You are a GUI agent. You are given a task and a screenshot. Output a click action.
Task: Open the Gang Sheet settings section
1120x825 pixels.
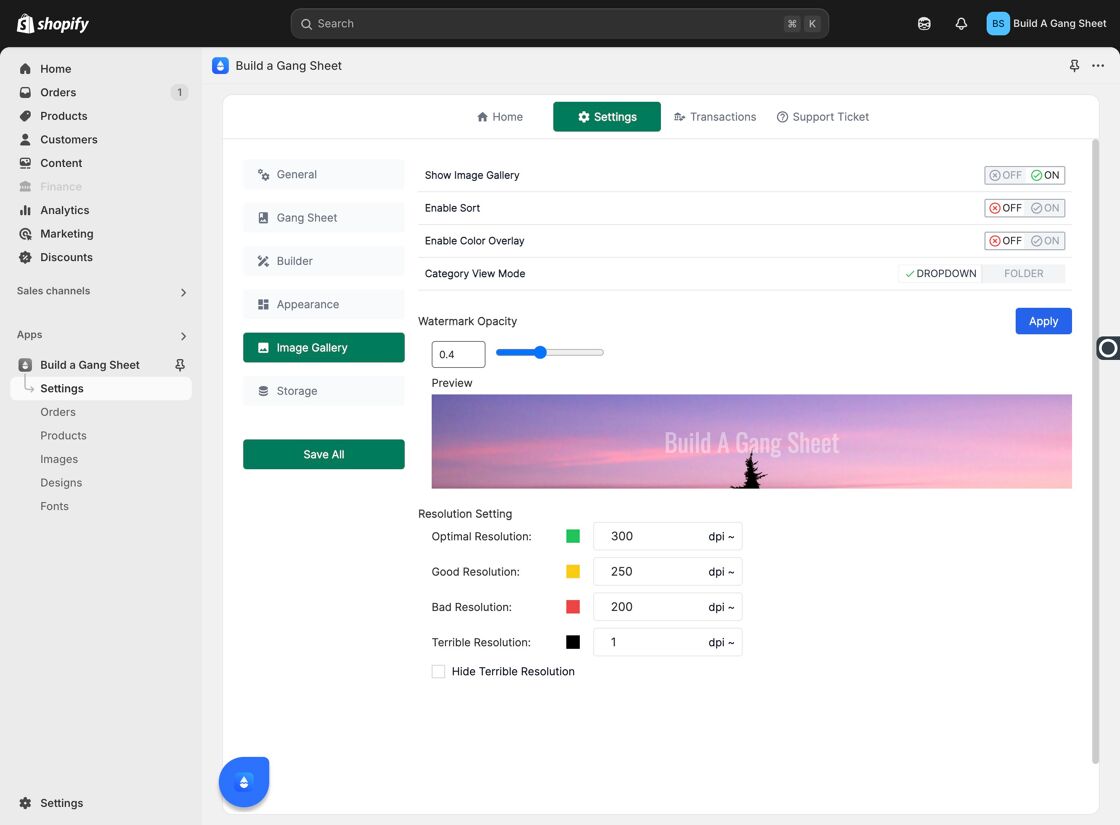(x=324, y=218)
